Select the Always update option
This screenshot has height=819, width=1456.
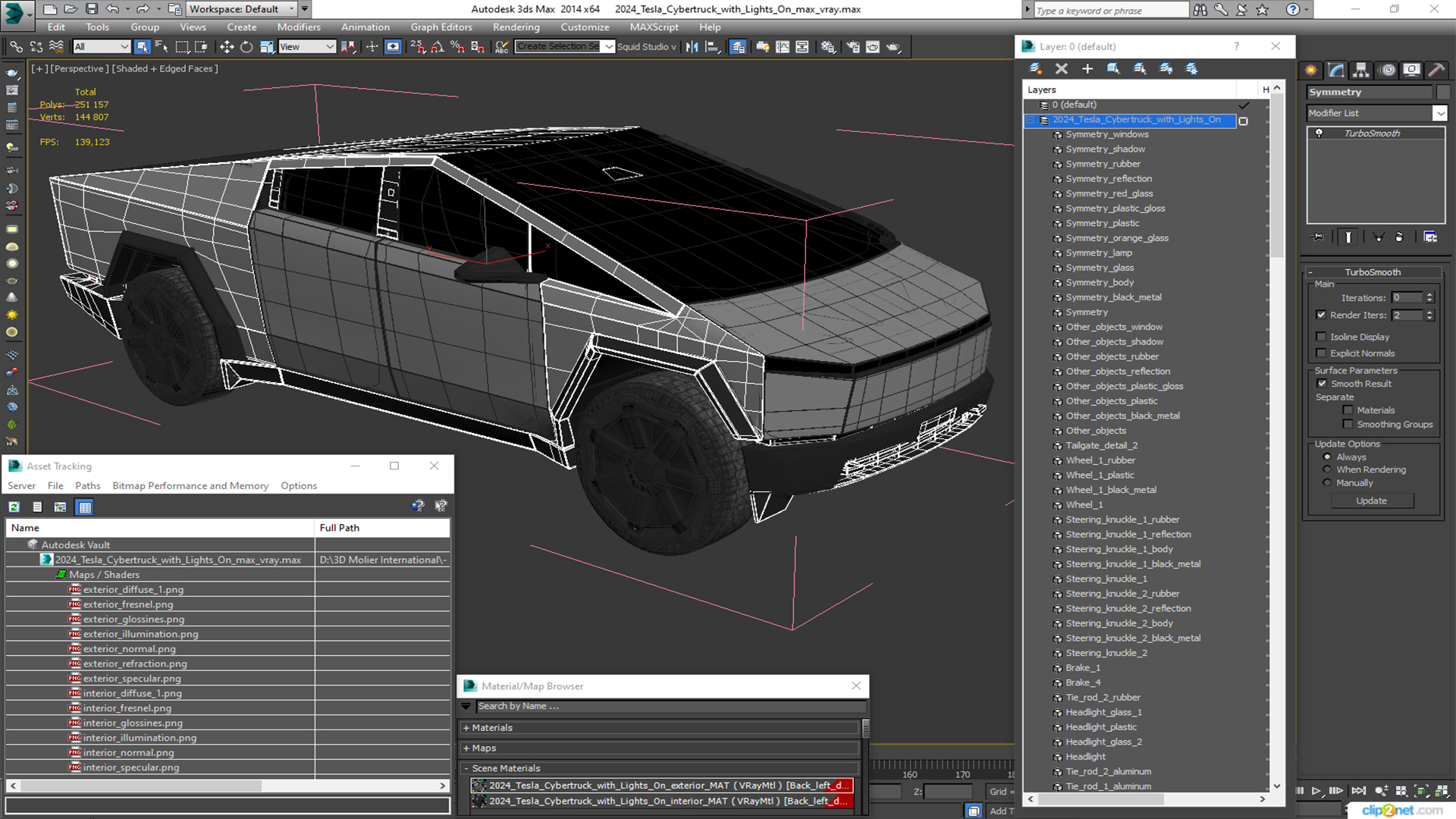(1327, 457)
